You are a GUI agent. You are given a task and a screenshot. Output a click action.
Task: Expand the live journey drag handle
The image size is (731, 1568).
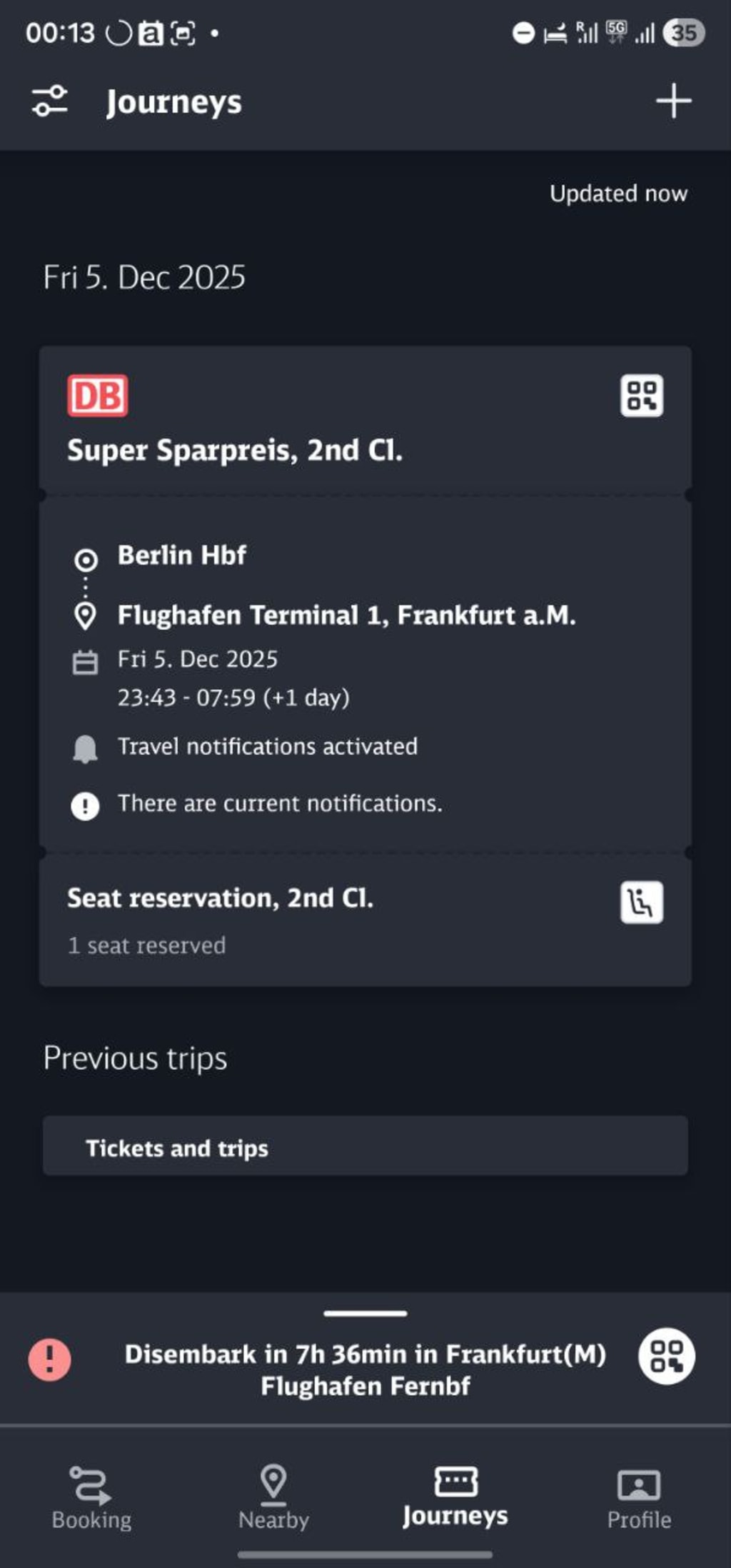tap(365, 1314)
